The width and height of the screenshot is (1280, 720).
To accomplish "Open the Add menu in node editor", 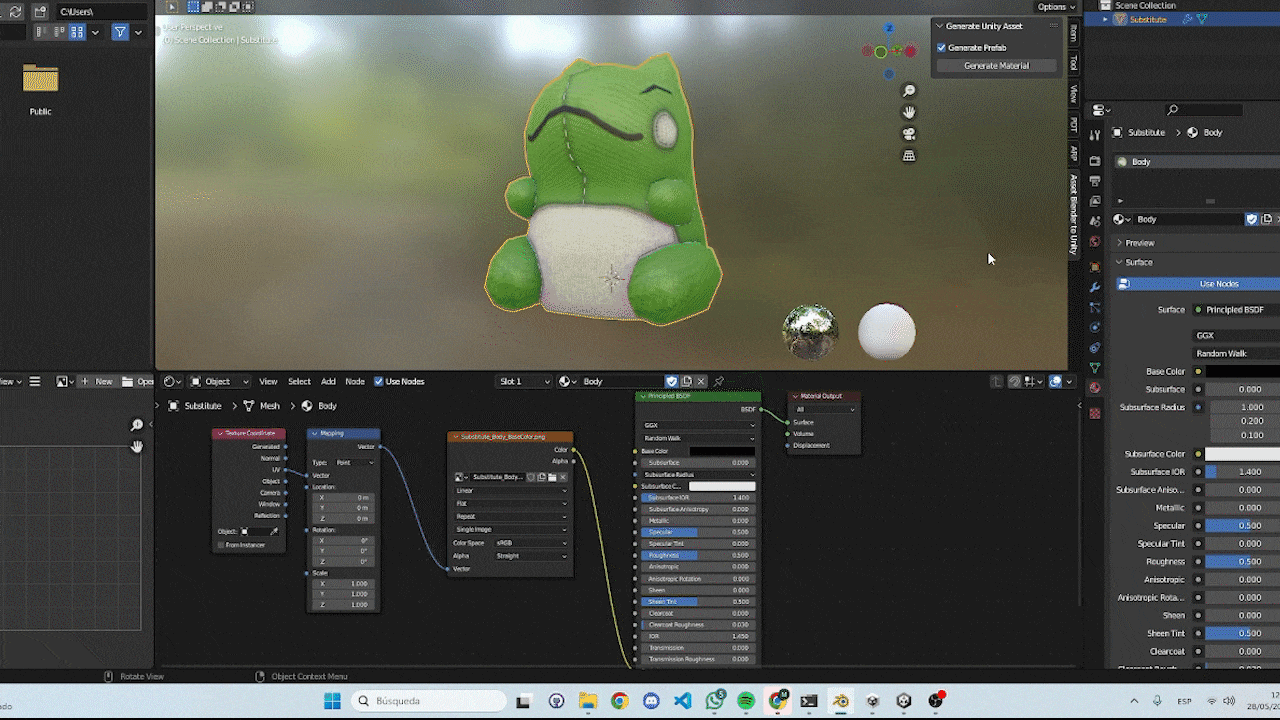I will click(328, 381).
